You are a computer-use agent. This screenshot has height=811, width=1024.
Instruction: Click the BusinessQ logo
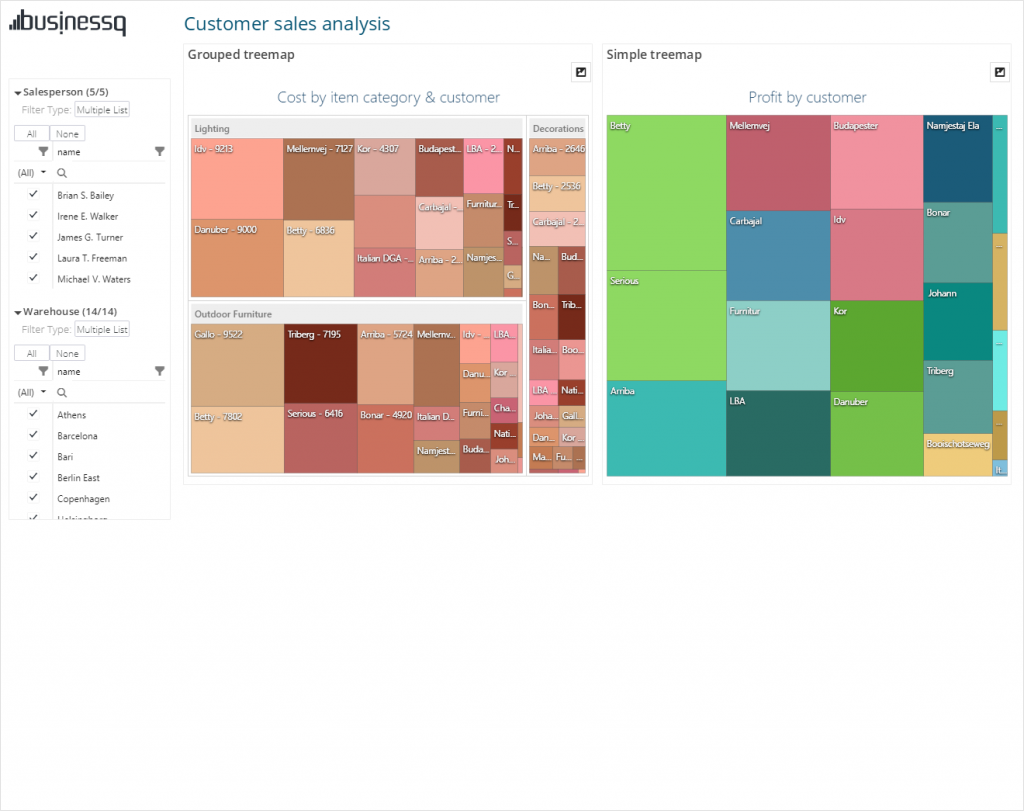(67, 24)
